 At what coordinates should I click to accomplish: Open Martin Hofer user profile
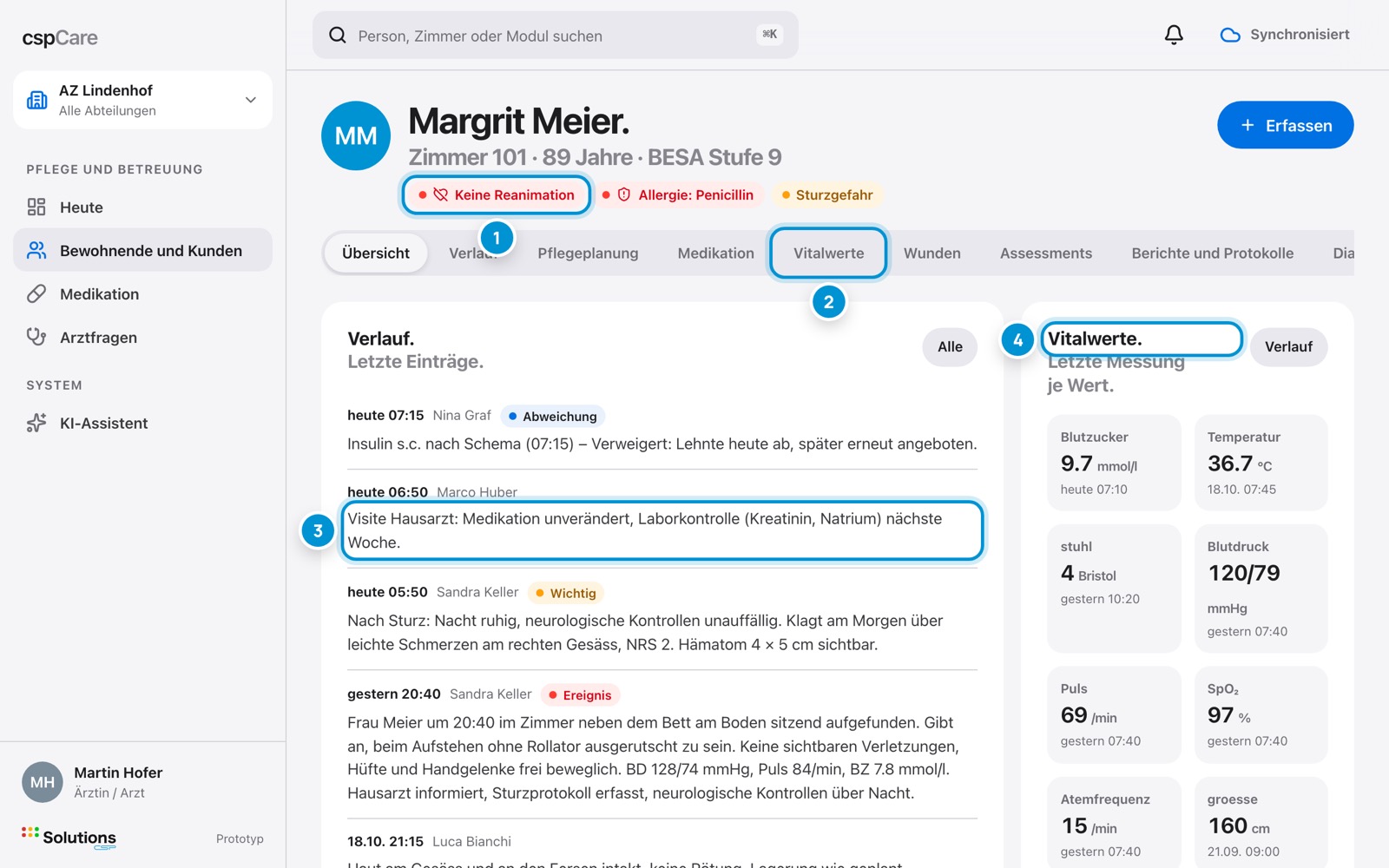coord(92,782)
